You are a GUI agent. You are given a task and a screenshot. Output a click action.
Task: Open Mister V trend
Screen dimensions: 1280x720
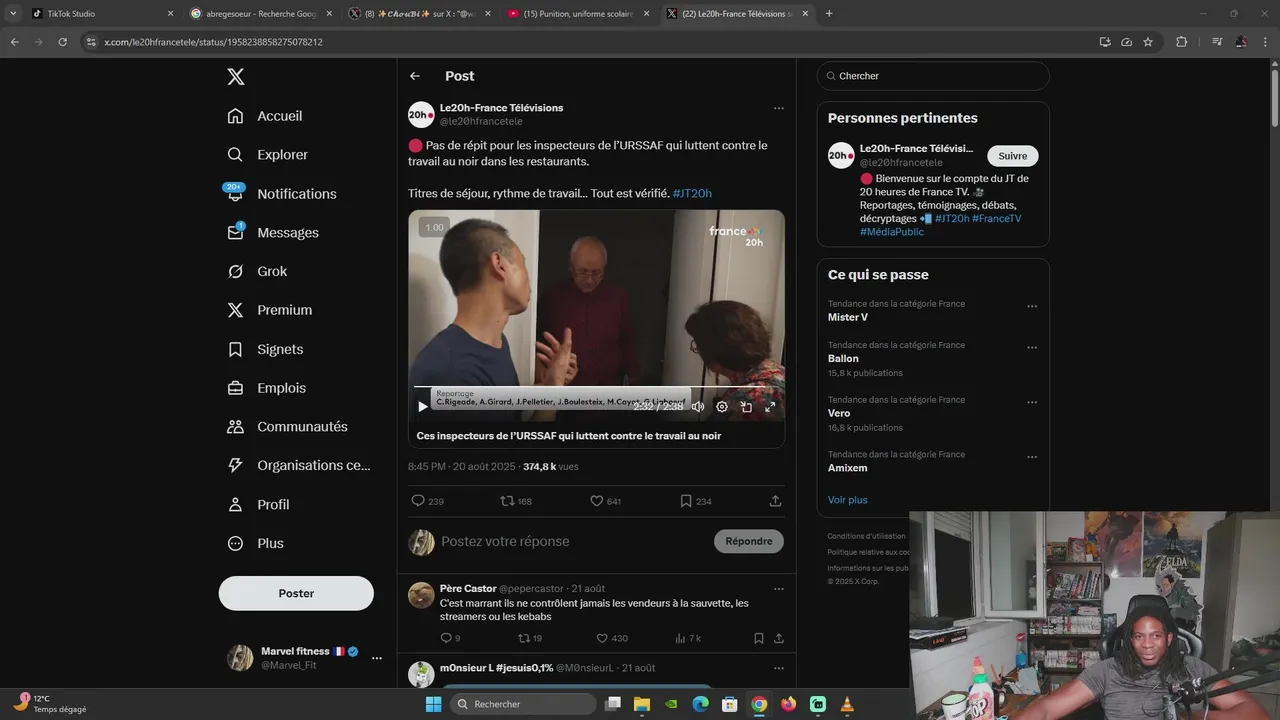point(848,317)
